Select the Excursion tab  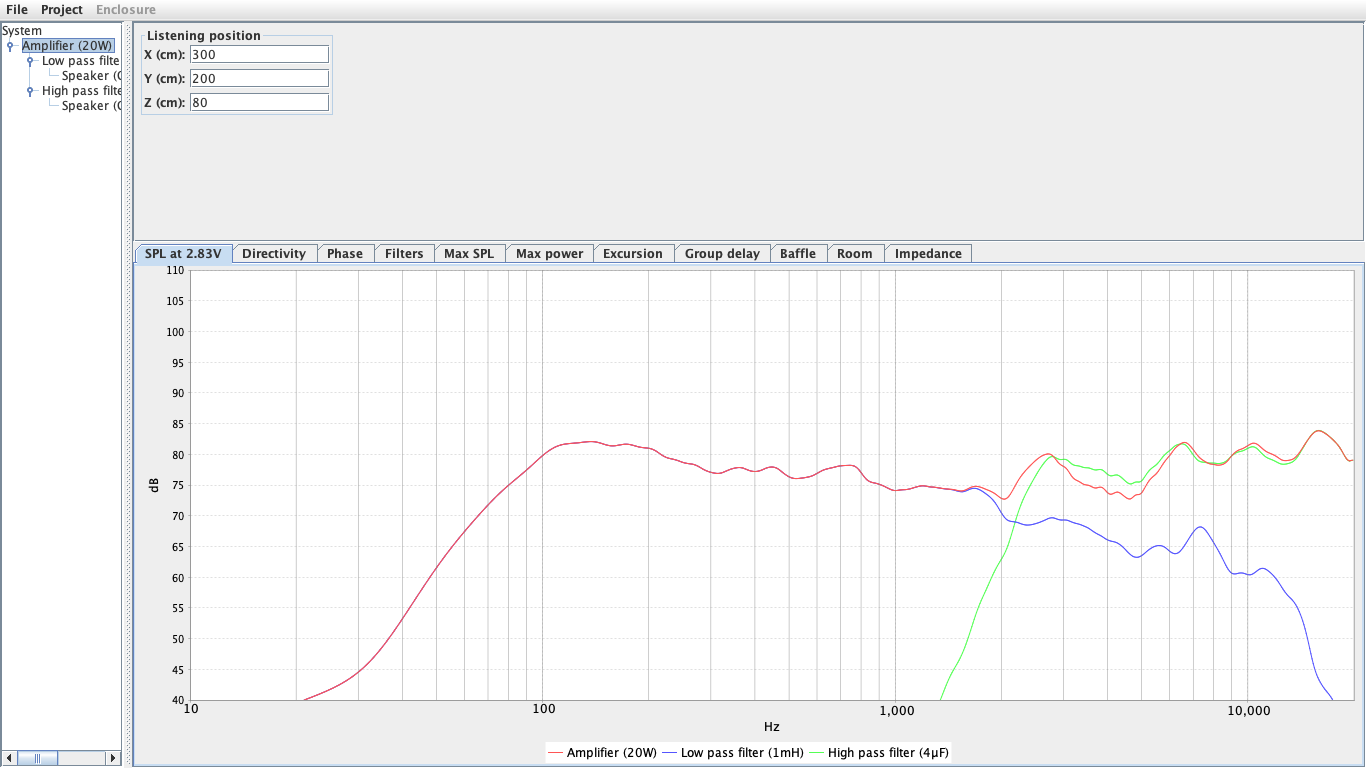pyautogui.click(x=633, y=253)
